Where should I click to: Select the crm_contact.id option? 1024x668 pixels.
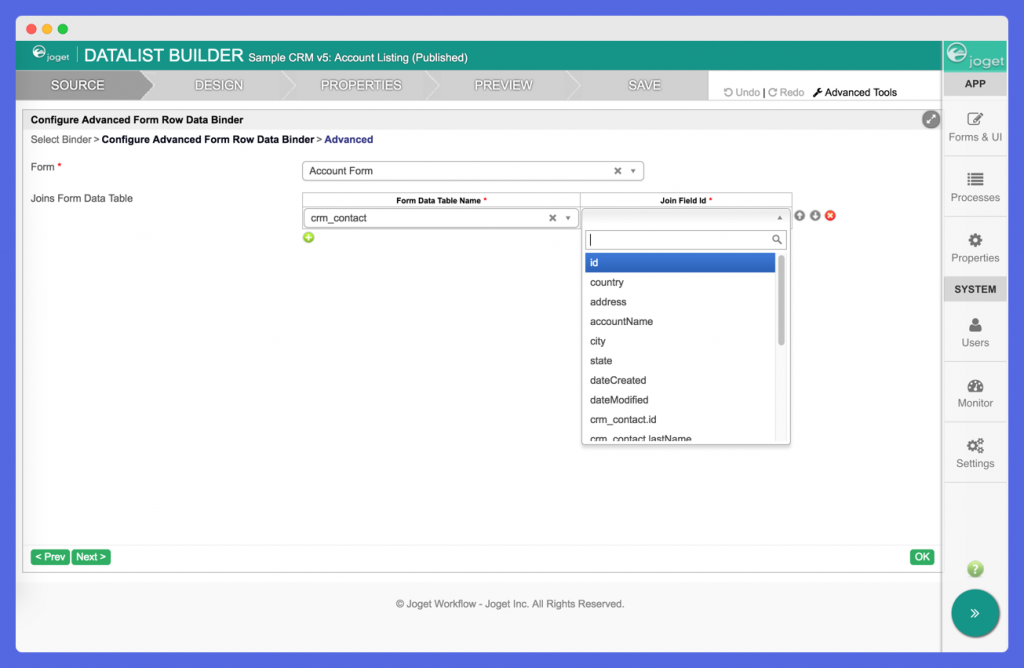680,419
